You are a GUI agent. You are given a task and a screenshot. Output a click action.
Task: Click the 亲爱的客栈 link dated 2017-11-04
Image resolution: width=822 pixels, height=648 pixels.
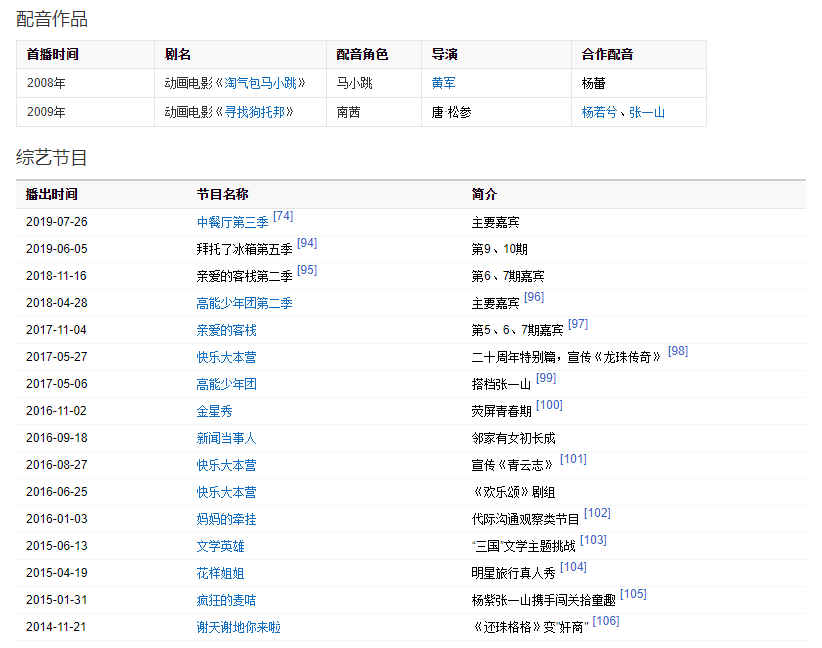tap(226, 330)
